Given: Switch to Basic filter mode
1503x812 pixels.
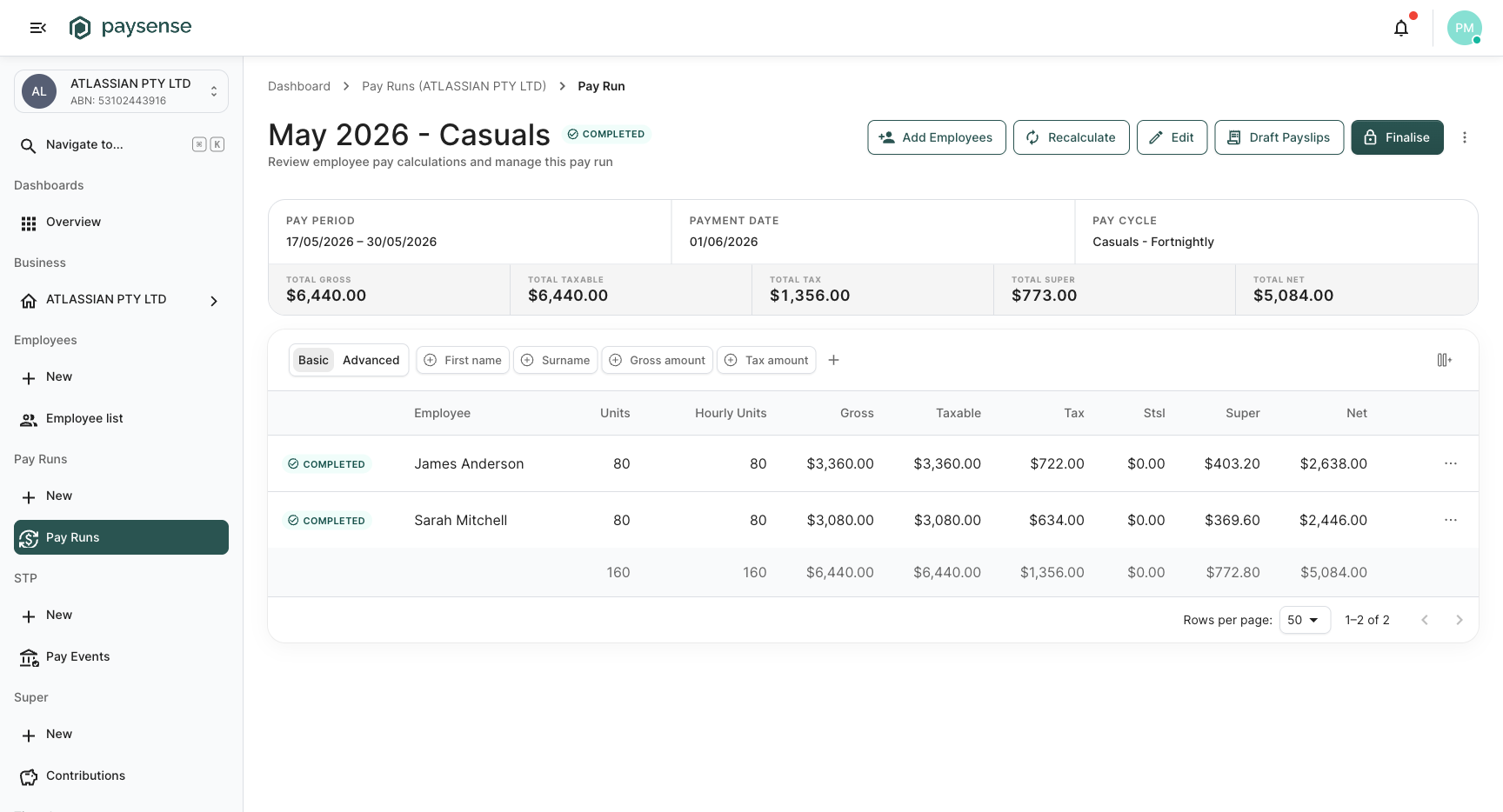Looking at the screenshot, I should click(313, 360).
